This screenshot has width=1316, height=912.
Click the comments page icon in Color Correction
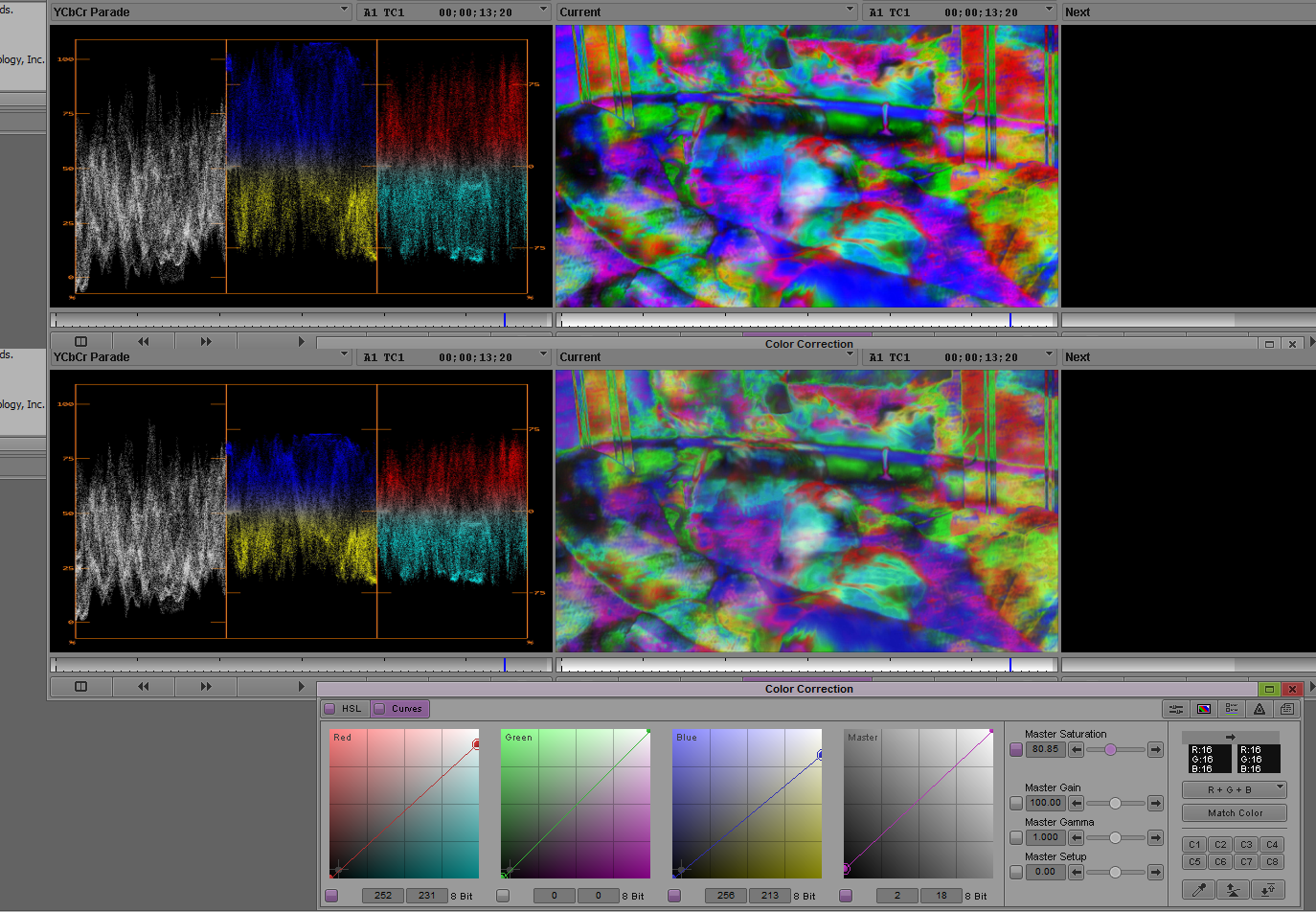1287,709
